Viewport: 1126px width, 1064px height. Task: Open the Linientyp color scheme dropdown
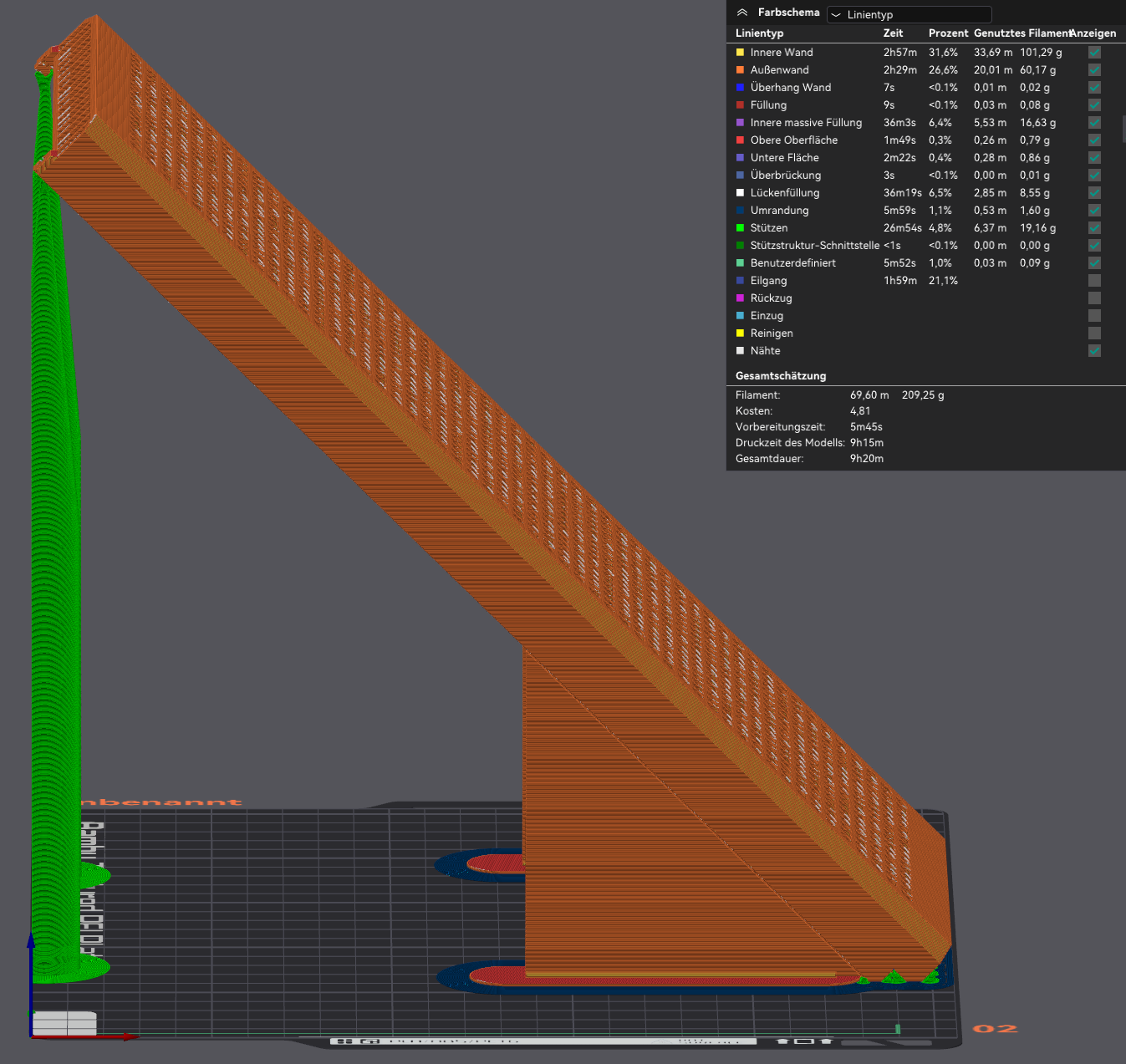point(909,14)
